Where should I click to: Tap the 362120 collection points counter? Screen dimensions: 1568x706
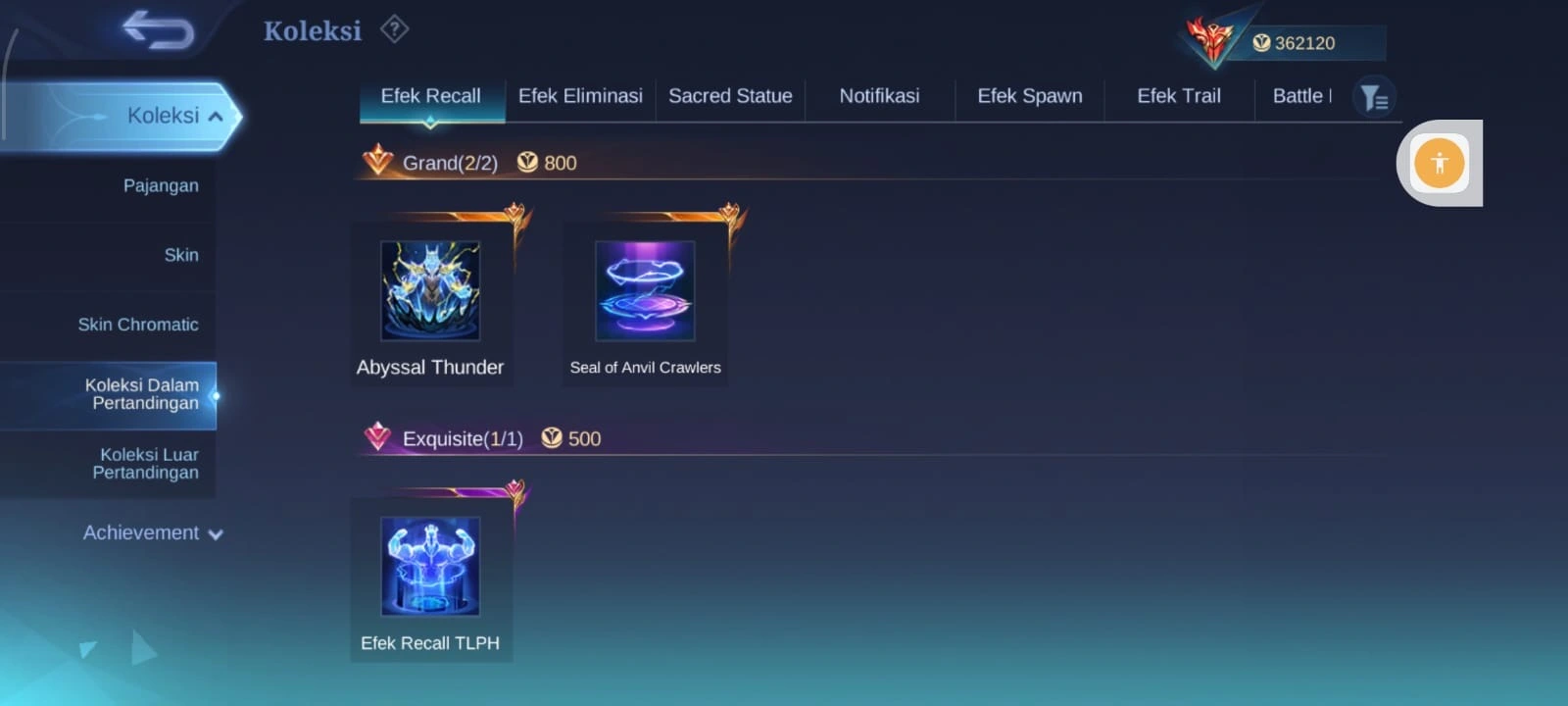click(x=1304, y=43)
